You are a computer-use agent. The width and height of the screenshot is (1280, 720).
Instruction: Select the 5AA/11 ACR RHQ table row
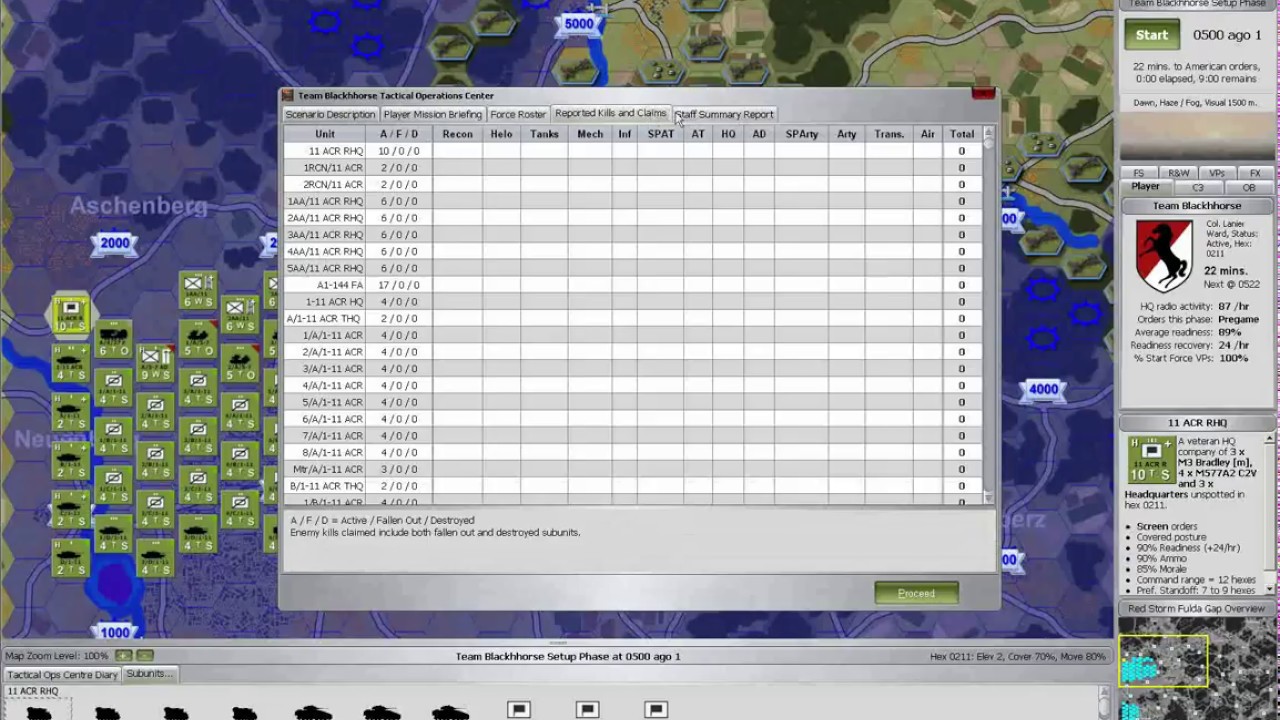point(632,268)
